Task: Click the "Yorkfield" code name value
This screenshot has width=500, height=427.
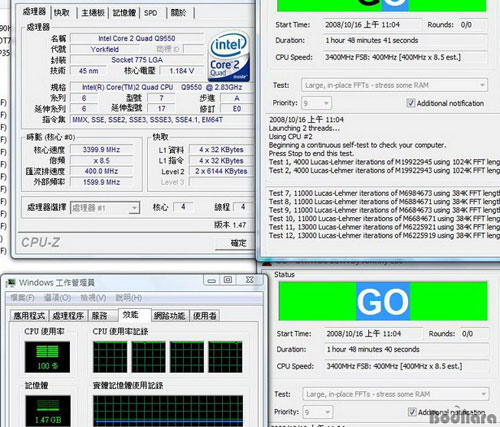Action: point(105,49)
